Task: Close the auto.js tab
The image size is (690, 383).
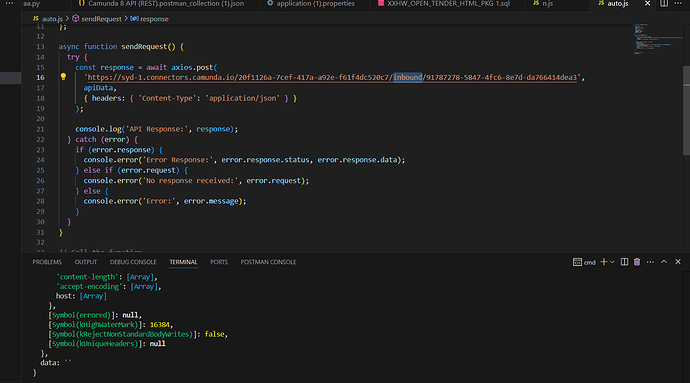Action: pos(647,4)
